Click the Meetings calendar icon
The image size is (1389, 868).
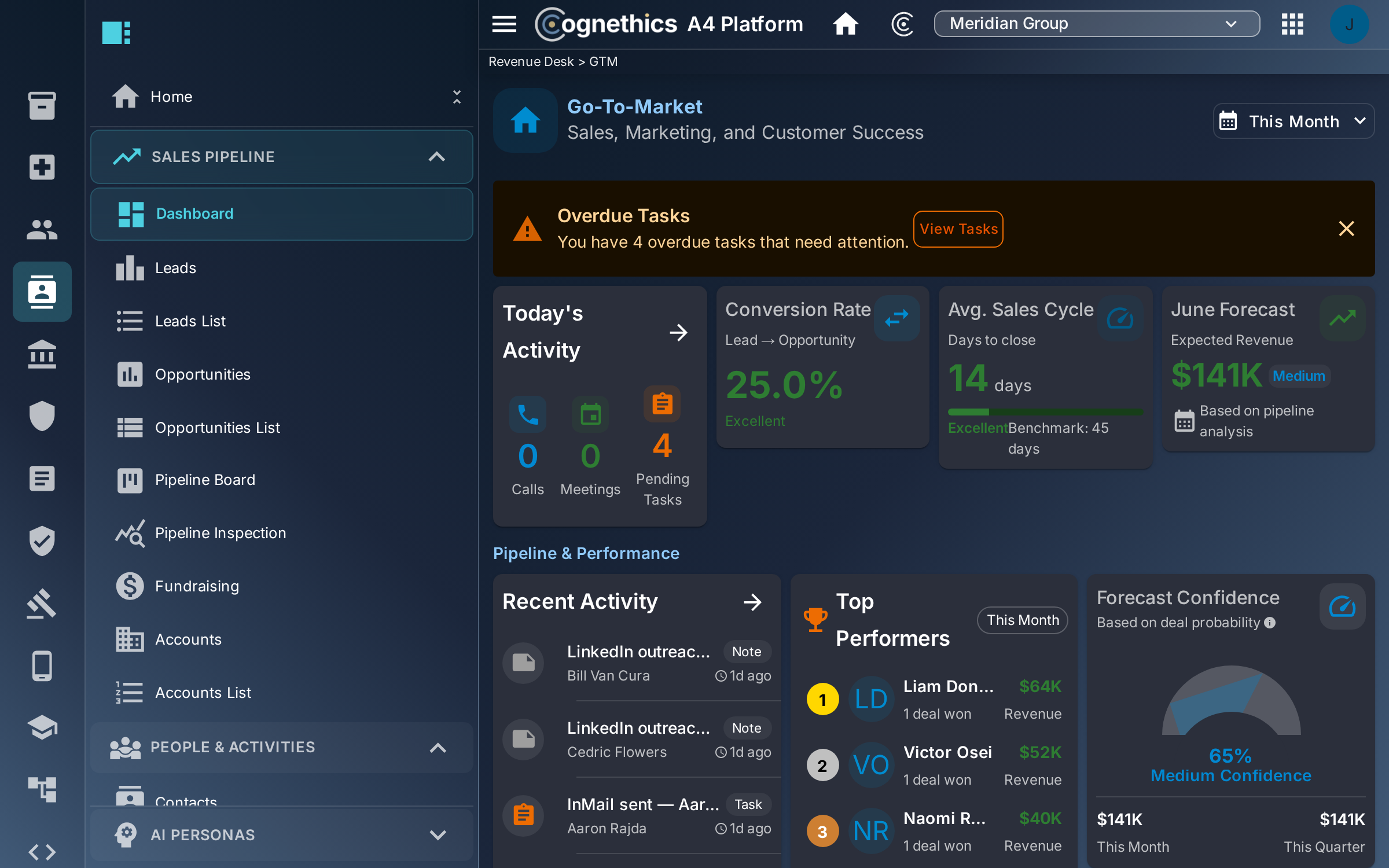590,414
